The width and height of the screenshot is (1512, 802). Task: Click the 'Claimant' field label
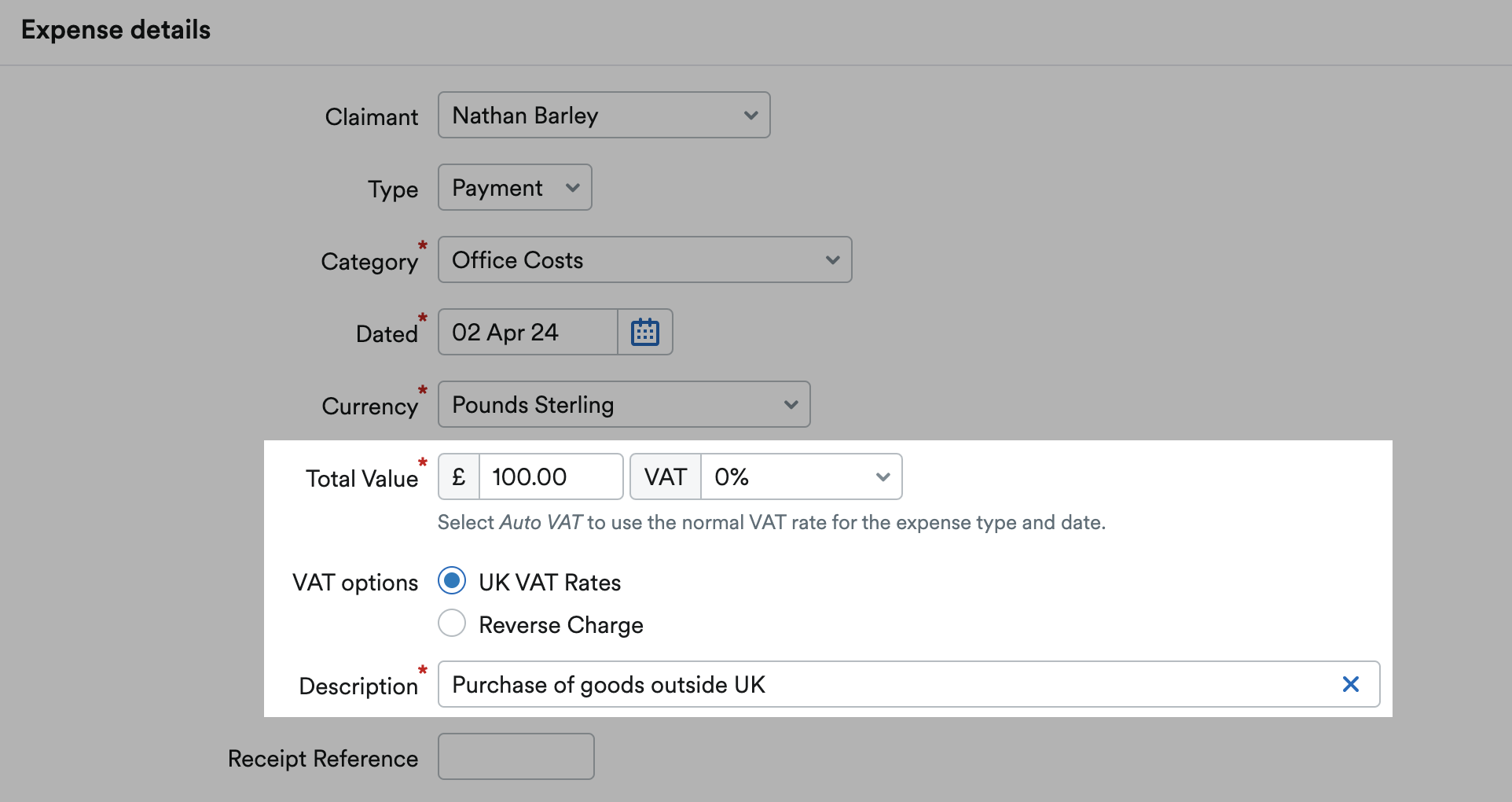click(372, 117)
